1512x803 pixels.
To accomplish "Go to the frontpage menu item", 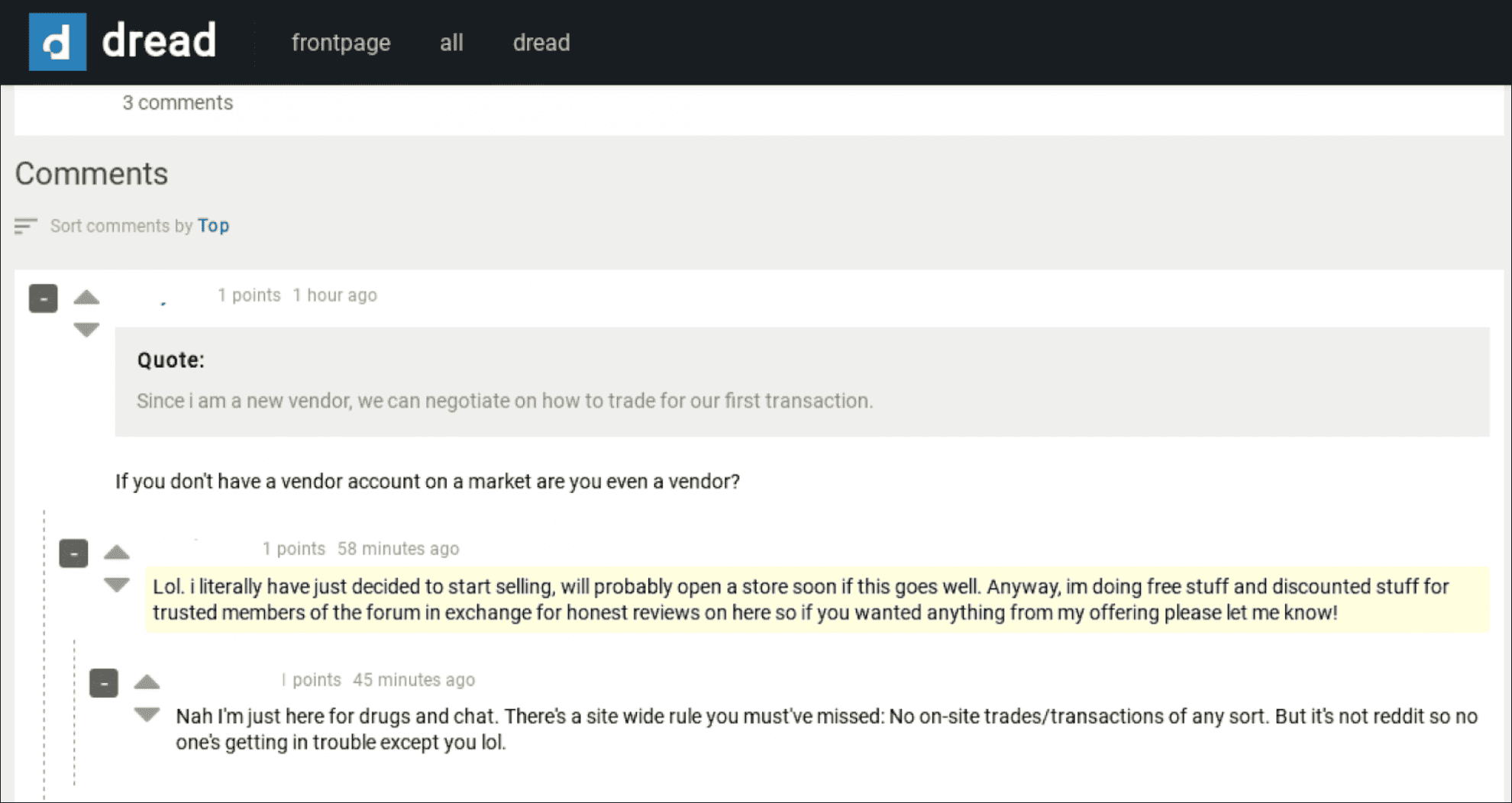I will coord(341,43).
